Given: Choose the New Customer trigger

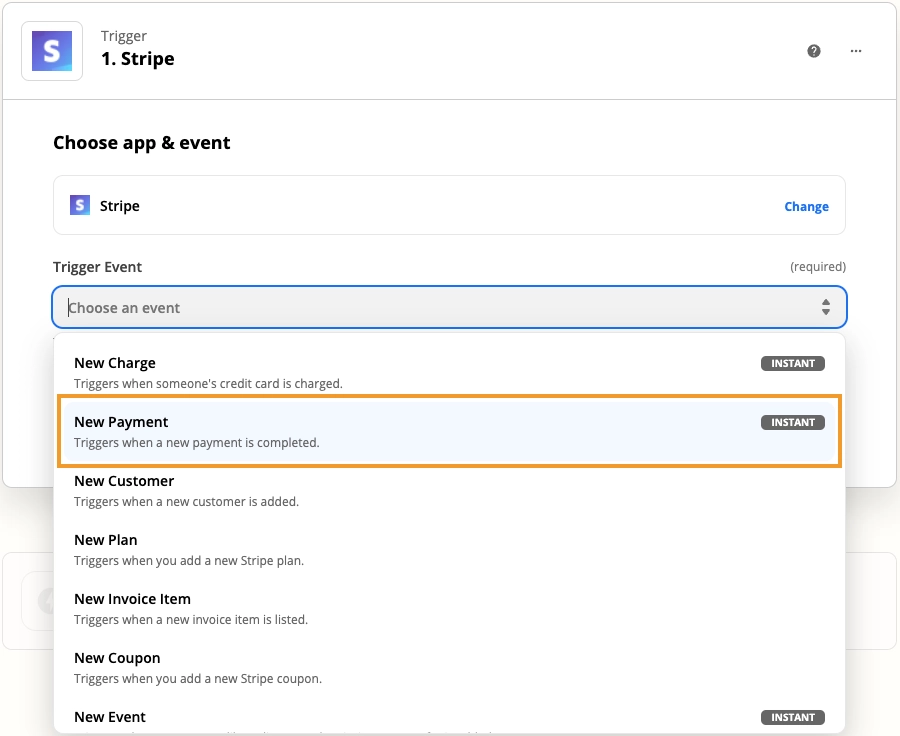Looking at the screenshot, I should coord(449,491).
